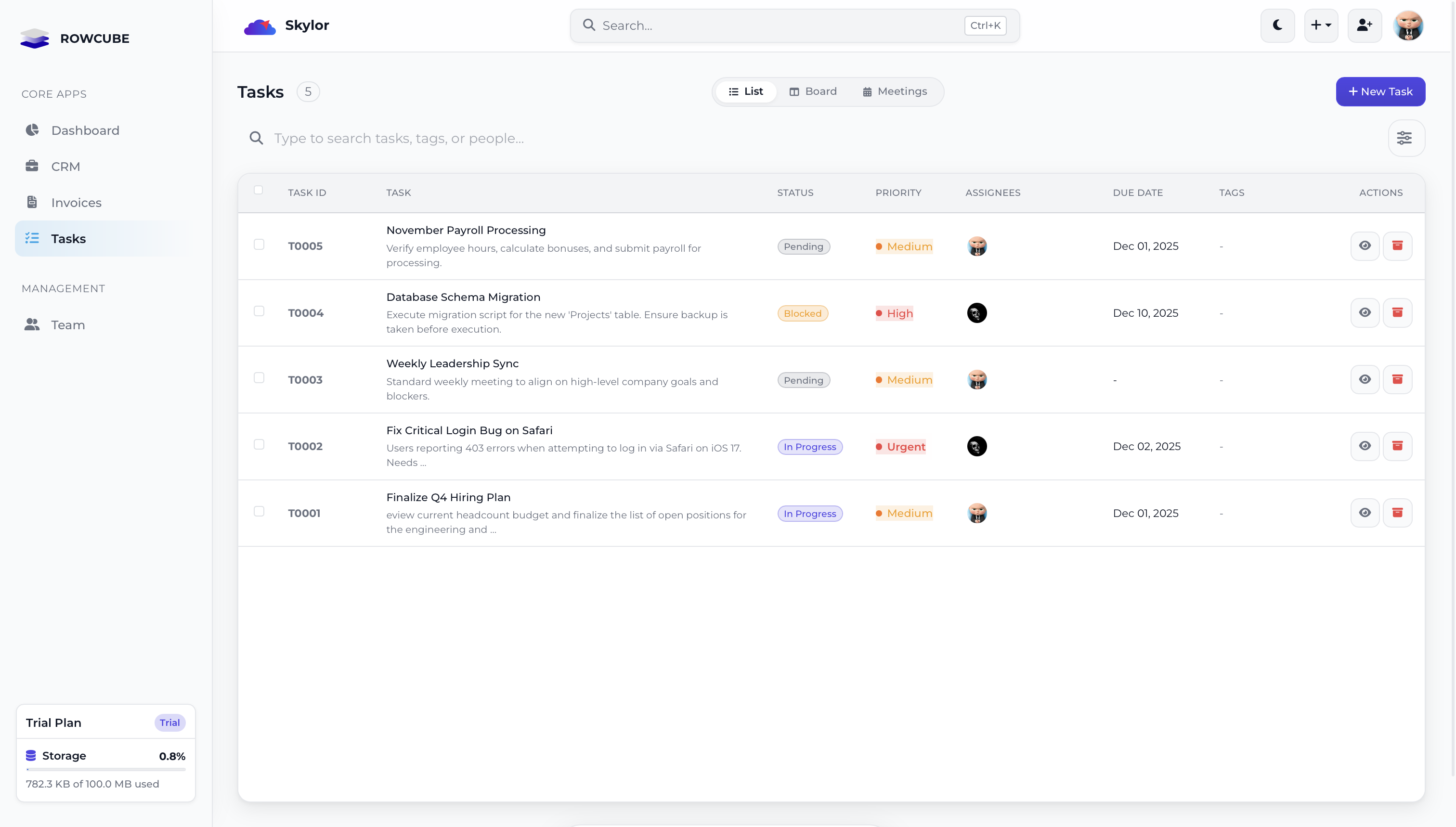Image resolution: width=1456 pixels, height=827 pixels.
Task: Click the New Task button
Action: (1380, 91)
